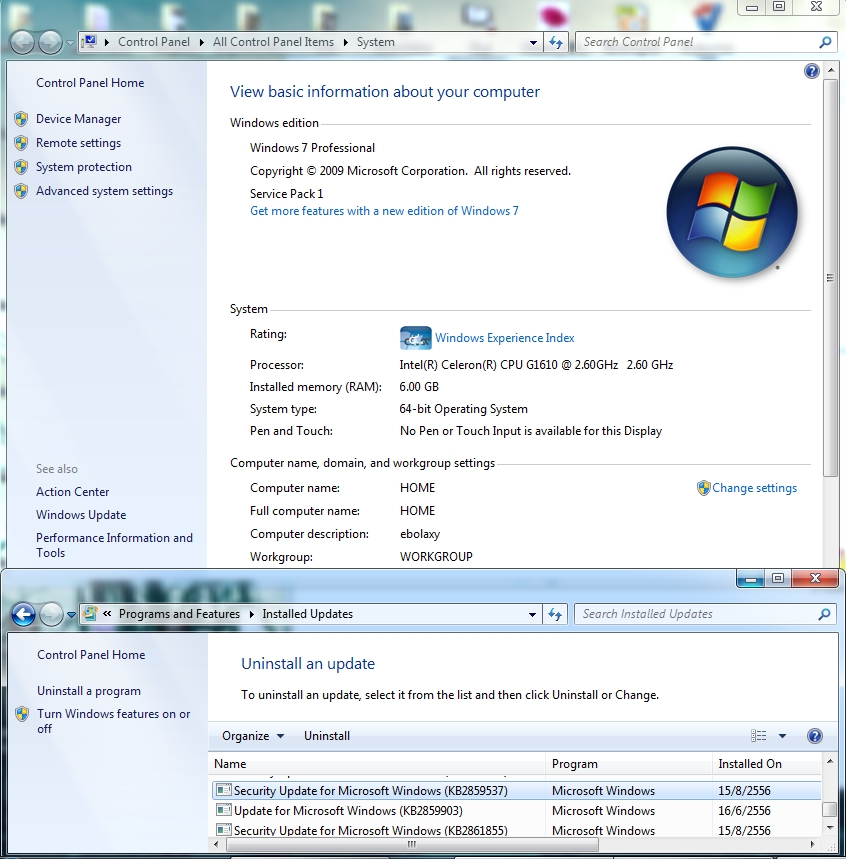This screenshot has height=859, width=846.
Task: Open Help icon in System window
Action: coord(811,71)
